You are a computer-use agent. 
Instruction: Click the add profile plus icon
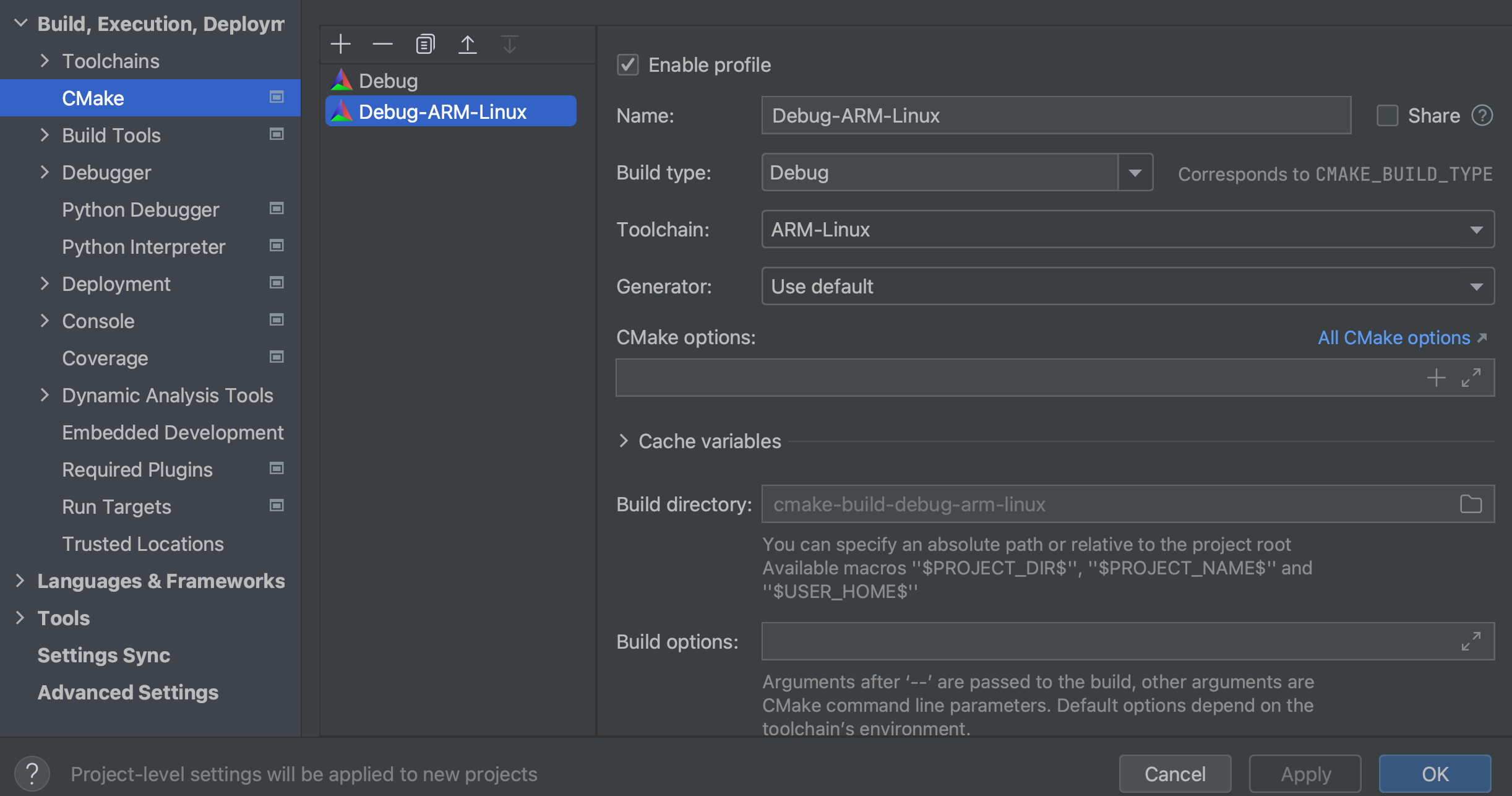point(340,44)
